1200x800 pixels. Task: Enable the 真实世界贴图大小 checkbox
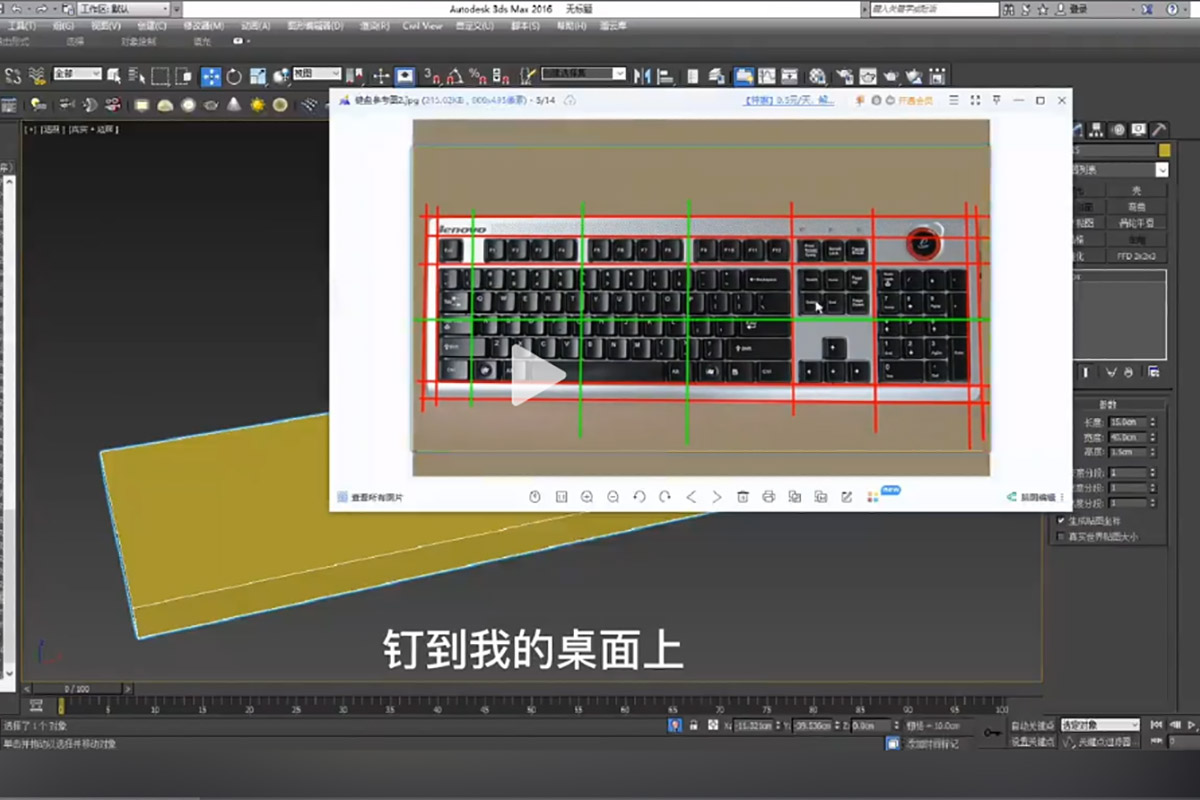[1062, 537]
